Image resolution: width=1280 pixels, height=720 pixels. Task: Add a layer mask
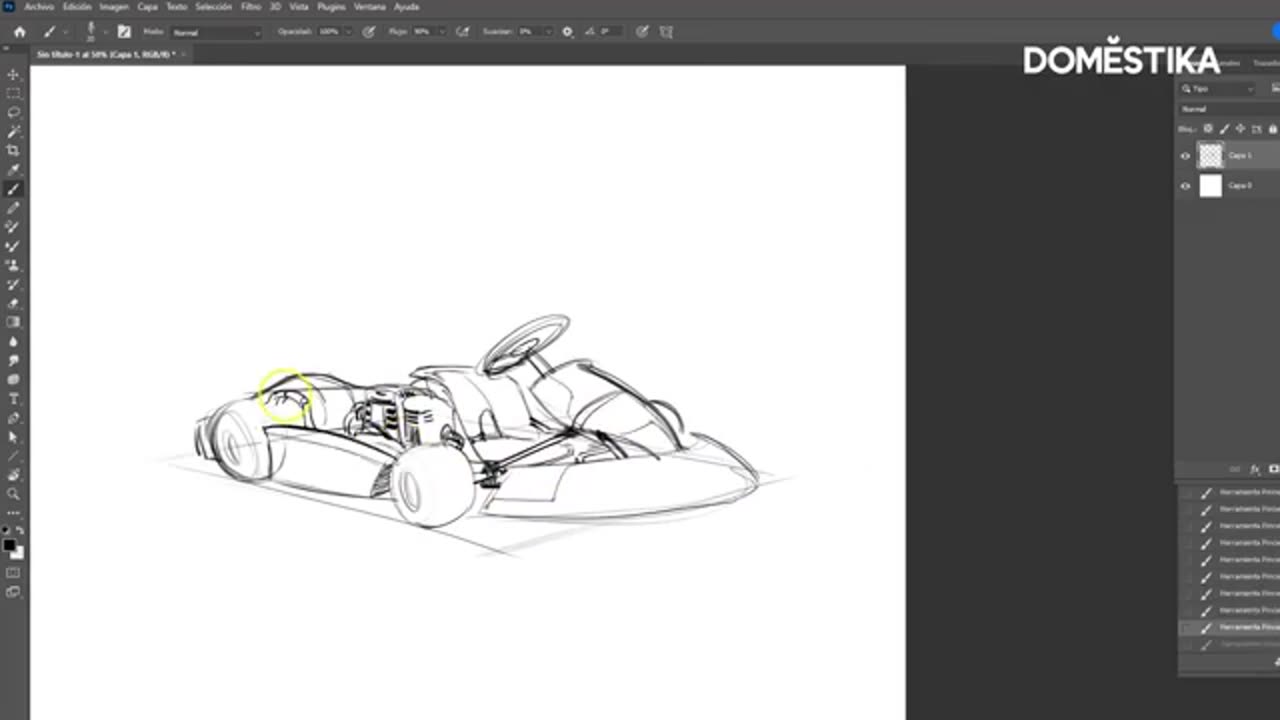pyautogui.click(x=1273, y=469)
